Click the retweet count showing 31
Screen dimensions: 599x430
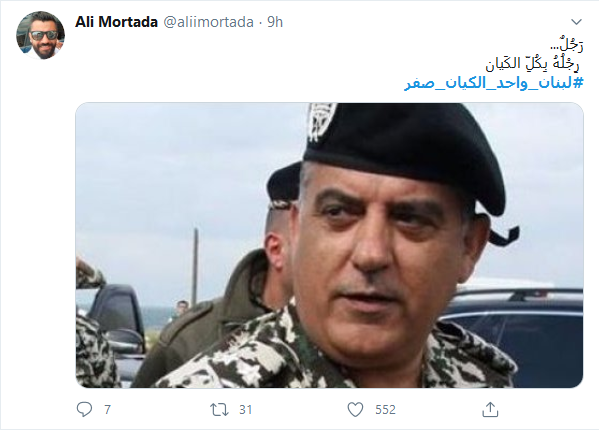(246, 410)
